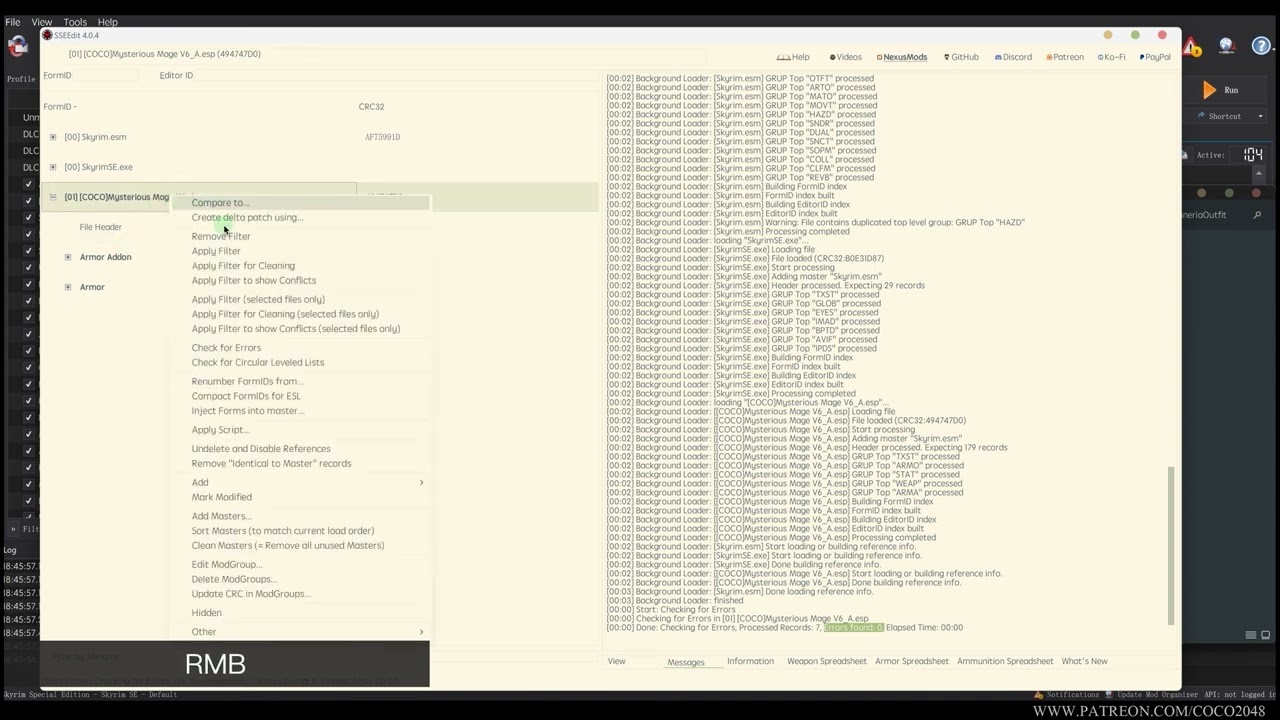This screenshot has width=1280, height=720.
Task: Click the Editor ID search input field
Action: click(395, 75)
